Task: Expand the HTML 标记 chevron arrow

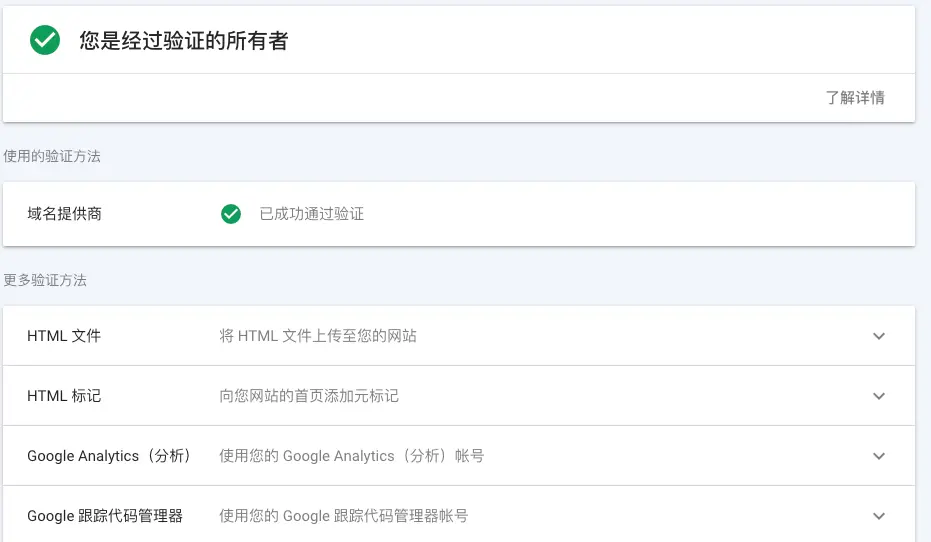Action: 879,396
